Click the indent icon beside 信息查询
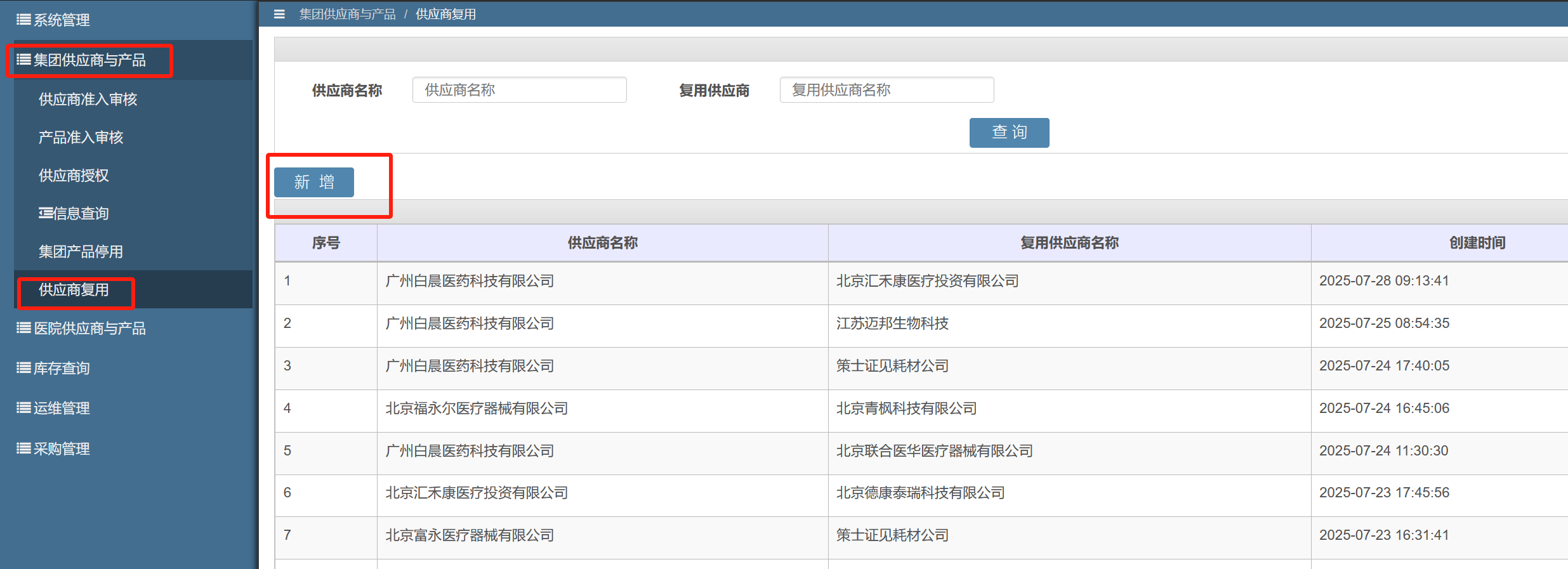Viewport: 1568px width, 569px height. (x=46, y=213)
